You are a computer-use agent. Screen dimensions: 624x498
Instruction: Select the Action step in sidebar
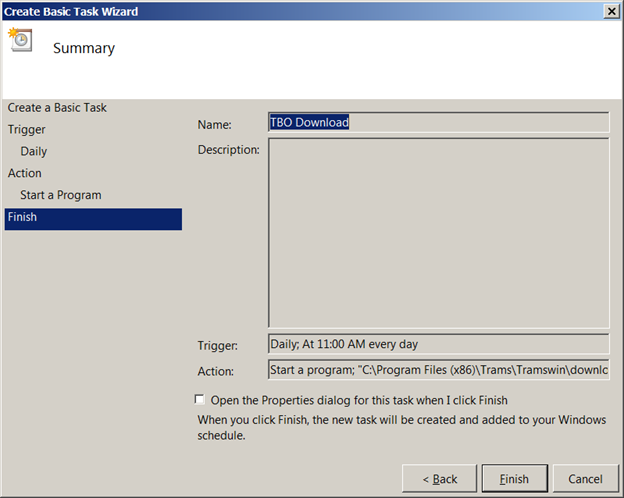(25, 173)
